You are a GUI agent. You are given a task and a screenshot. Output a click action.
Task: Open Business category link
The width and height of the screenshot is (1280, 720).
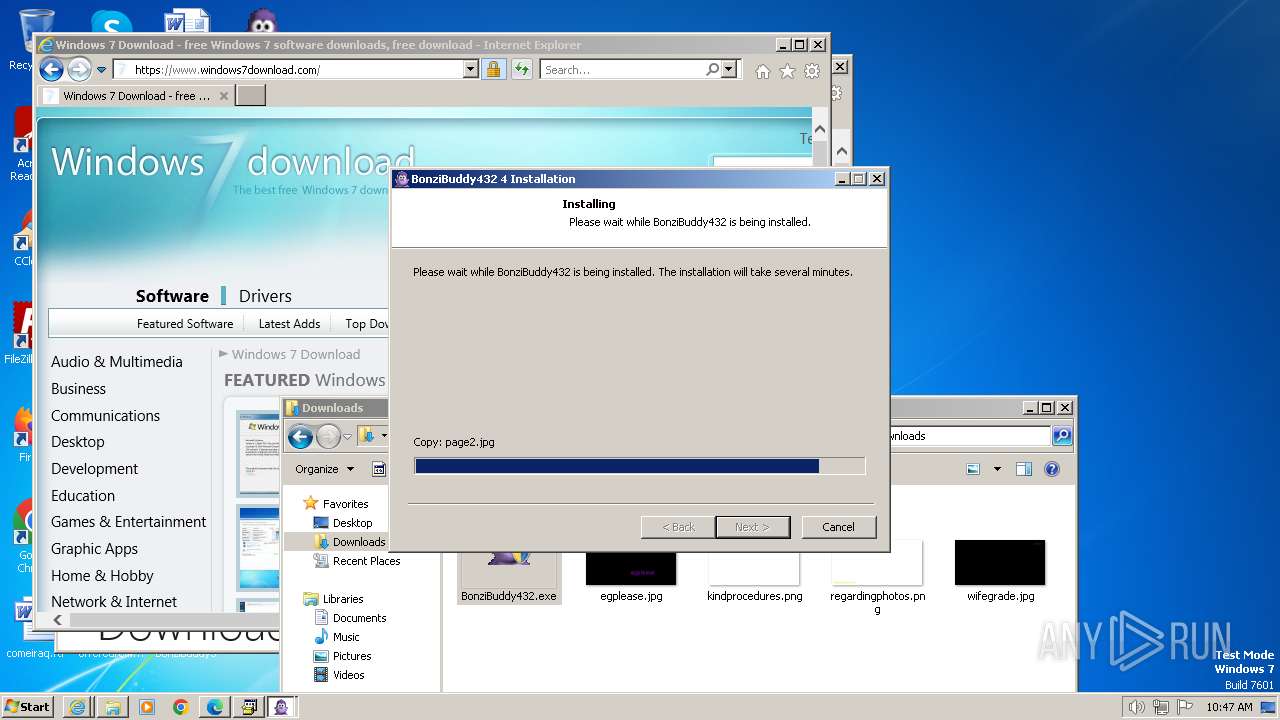(x=78, y=389)
